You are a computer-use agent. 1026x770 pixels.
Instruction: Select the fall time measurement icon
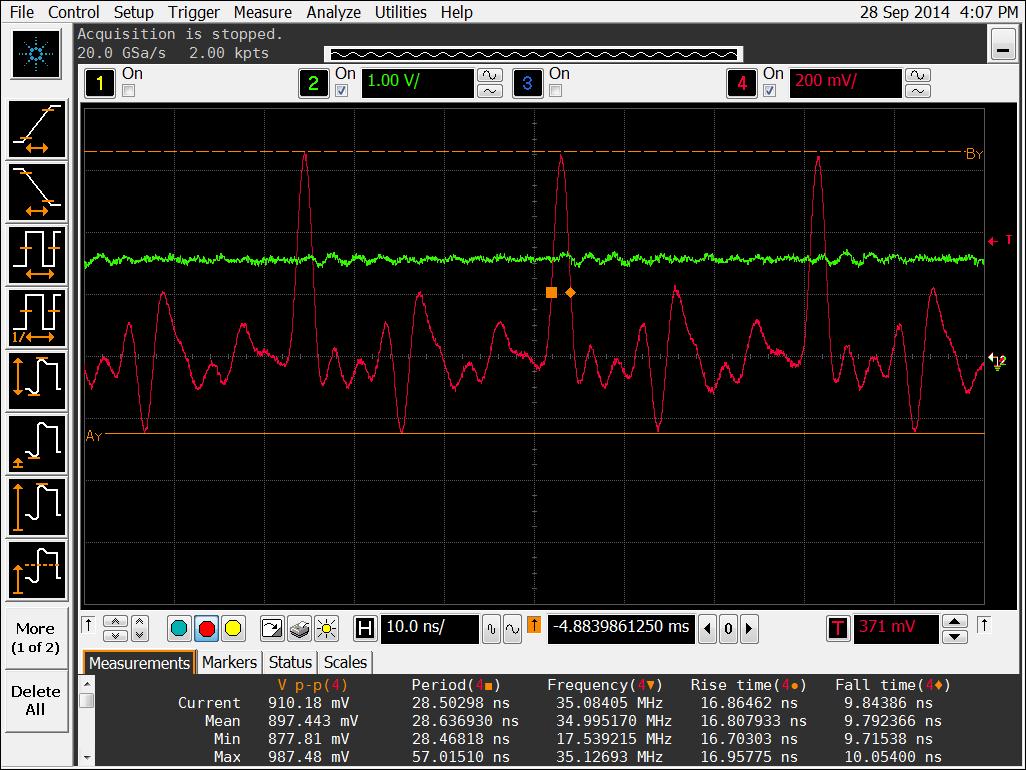(38, 192)
